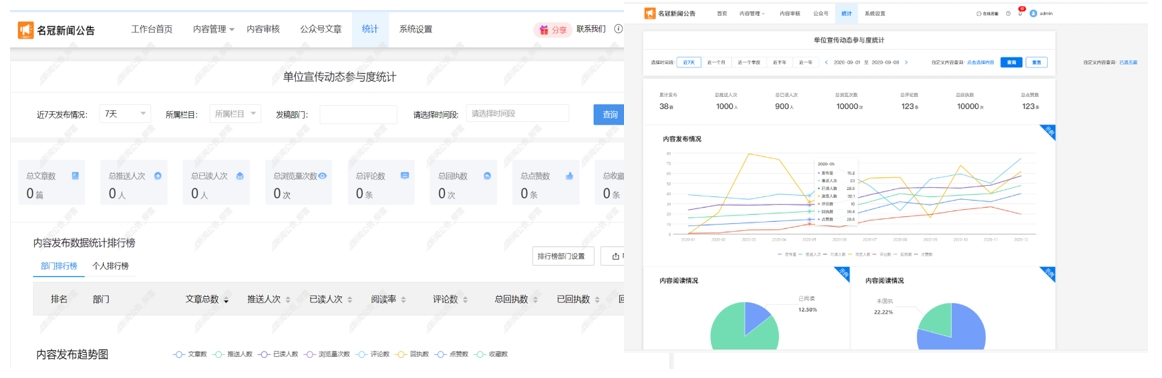
Task: Select 近一个月 time range option
Action: pos(717,62)
